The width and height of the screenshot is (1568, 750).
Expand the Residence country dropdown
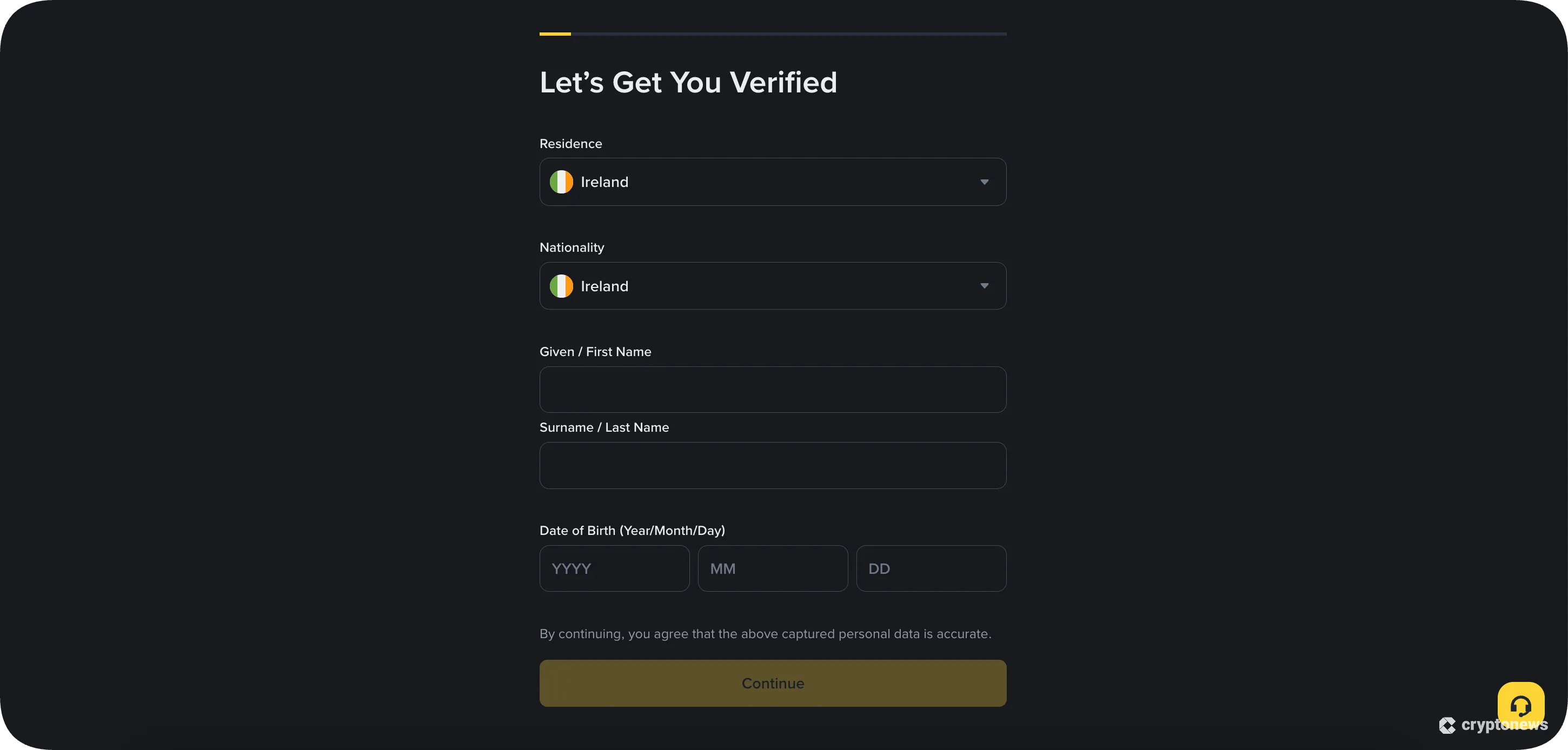point(773,182)
